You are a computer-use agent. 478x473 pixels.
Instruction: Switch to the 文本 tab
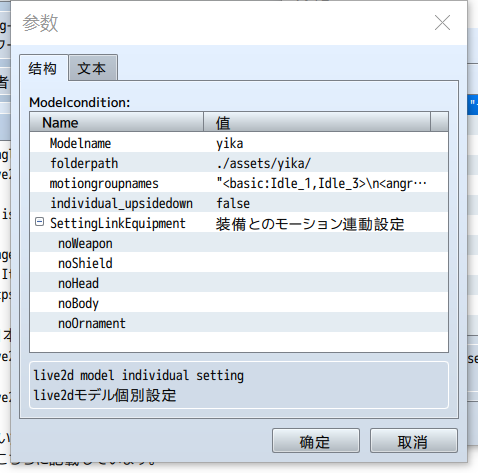pyautogui.click(x=93, y=69)
